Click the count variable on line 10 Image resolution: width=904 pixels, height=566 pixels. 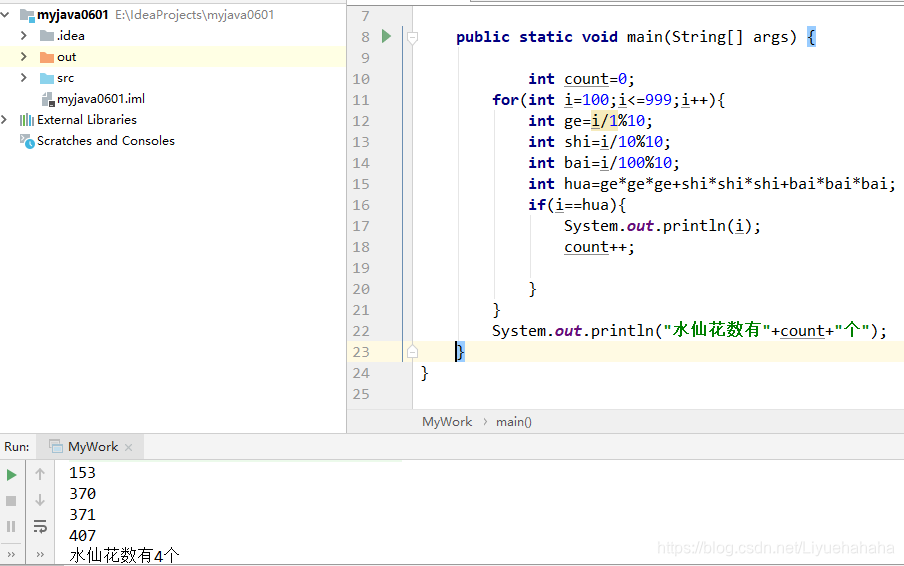click(x=586, y=79)
